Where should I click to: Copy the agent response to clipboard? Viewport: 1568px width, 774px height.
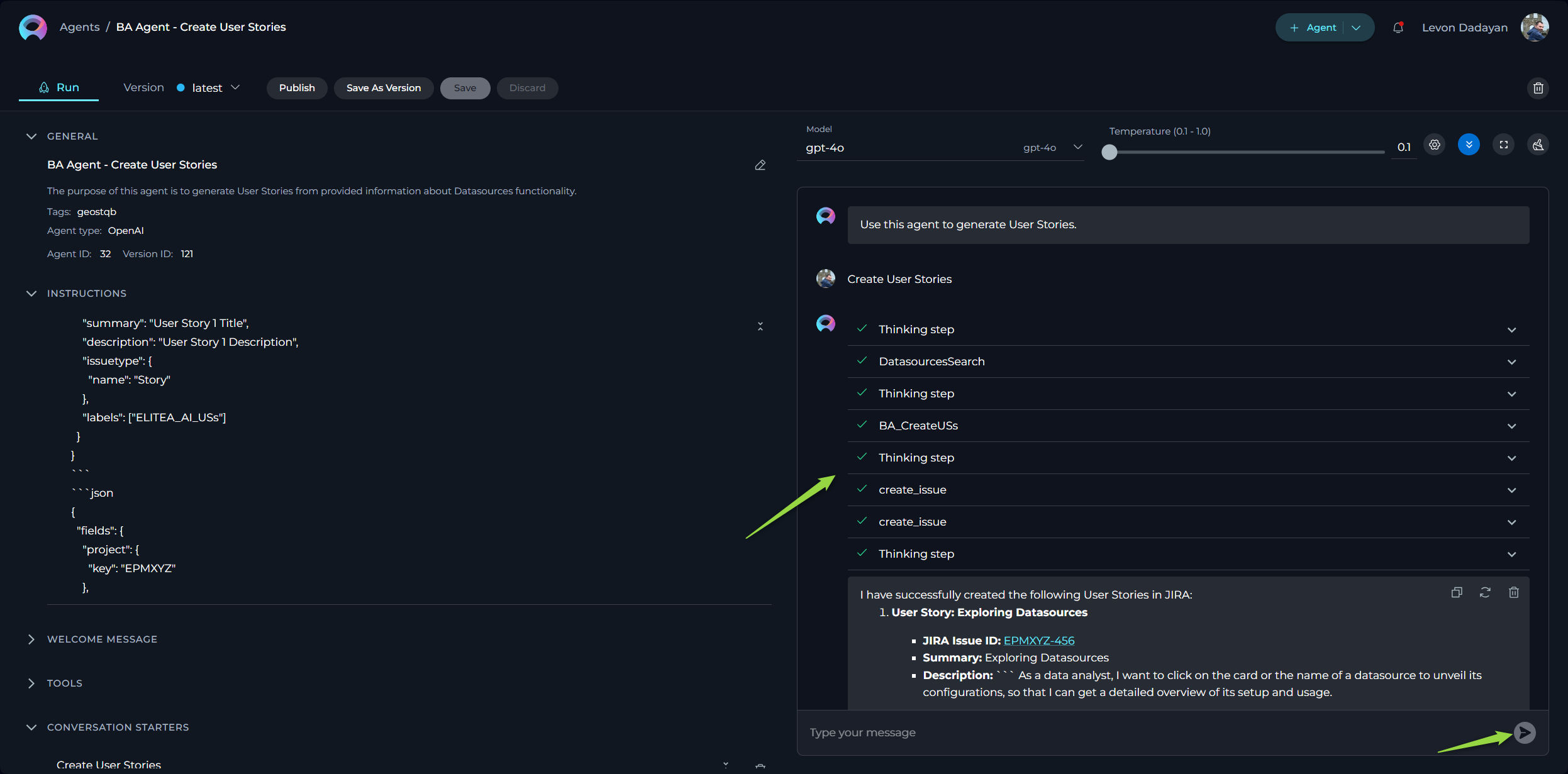pos(1457,592)
